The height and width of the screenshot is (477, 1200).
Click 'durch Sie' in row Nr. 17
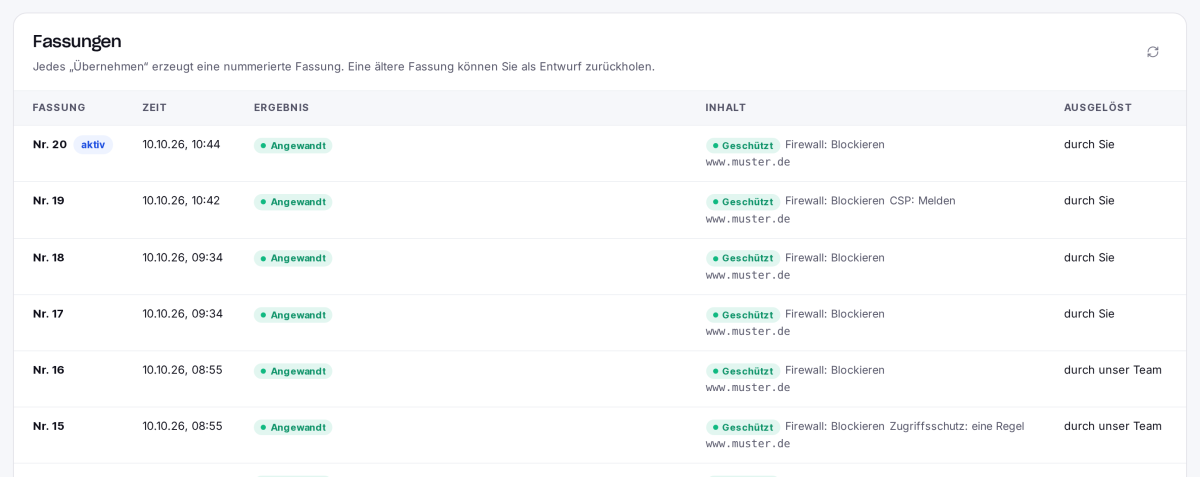coord(1089,313)
